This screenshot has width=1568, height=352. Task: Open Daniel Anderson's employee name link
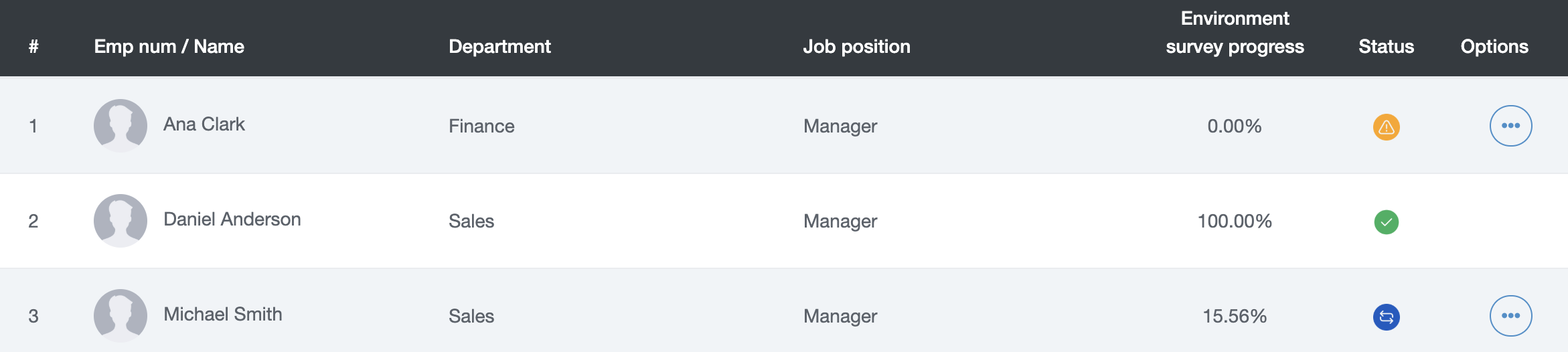coord(232,219)
